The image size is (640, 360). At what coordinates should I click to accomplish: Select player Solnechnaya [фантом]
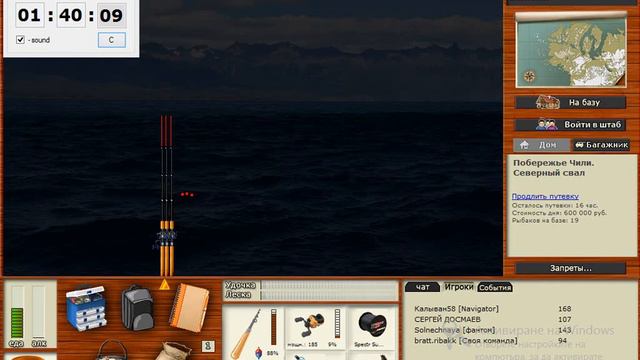click(x=455, y=330)
